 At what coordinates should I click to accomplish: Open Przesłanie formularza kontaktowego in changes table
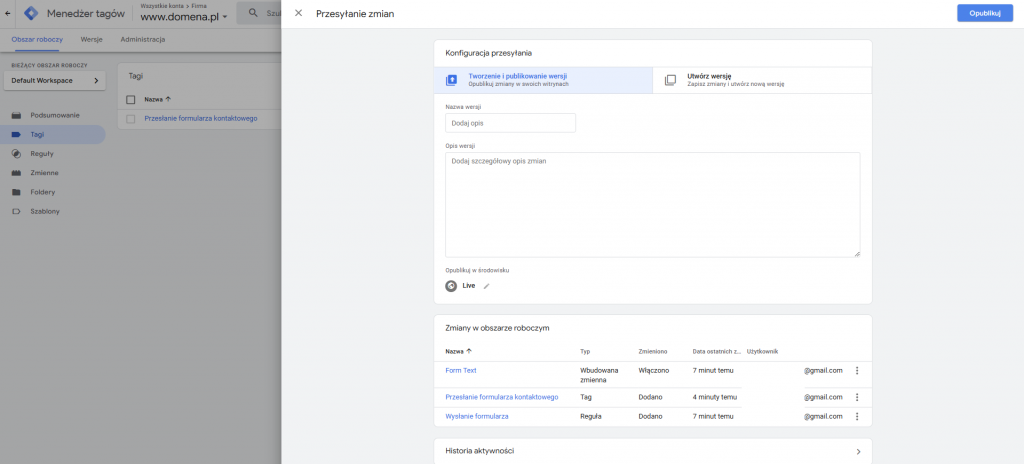point(502,397)
